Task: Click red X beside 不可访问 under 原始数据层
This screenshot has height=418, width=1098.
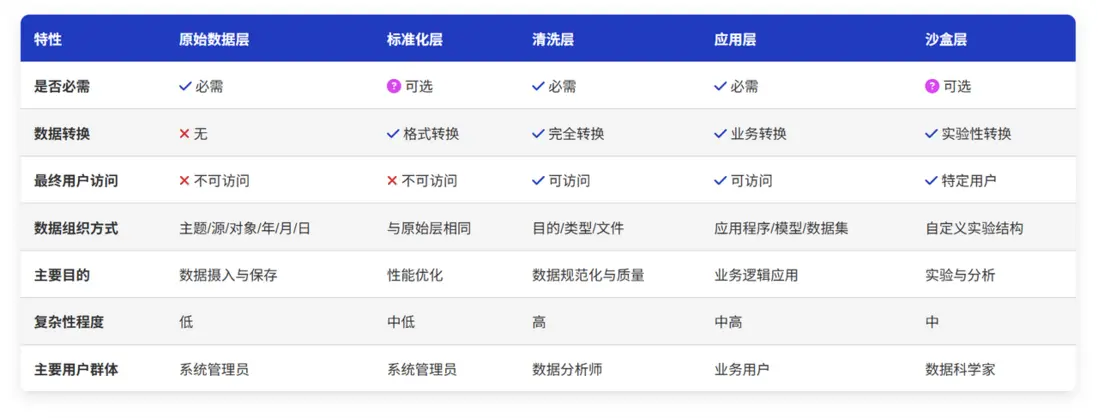Action: pyautogui.click(x=184, y=181)
